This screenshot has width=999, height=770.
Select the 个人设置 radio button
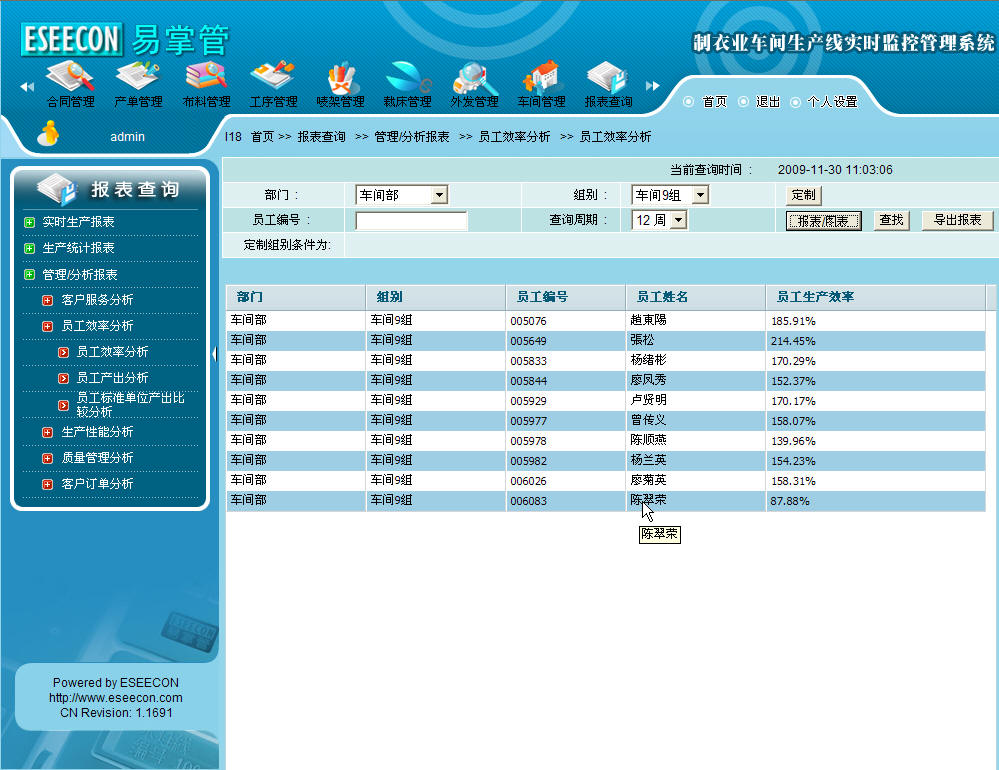pyautogui.click(x=795, y=102)
